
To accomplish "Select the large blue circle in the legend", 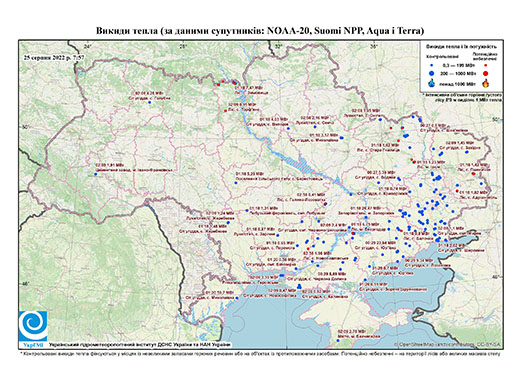I will tap(432, 73).
